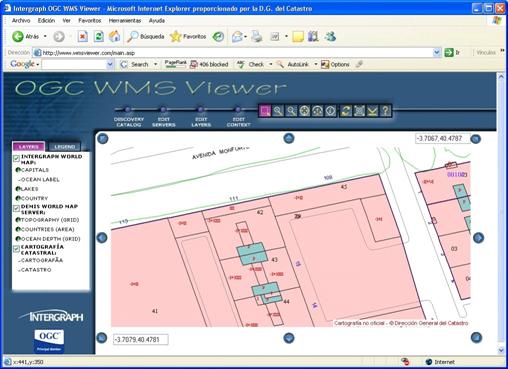The image size is (508, 369).
Task: Click the second magnifier tool before the crosshair icon
Action: pos(291,111)
